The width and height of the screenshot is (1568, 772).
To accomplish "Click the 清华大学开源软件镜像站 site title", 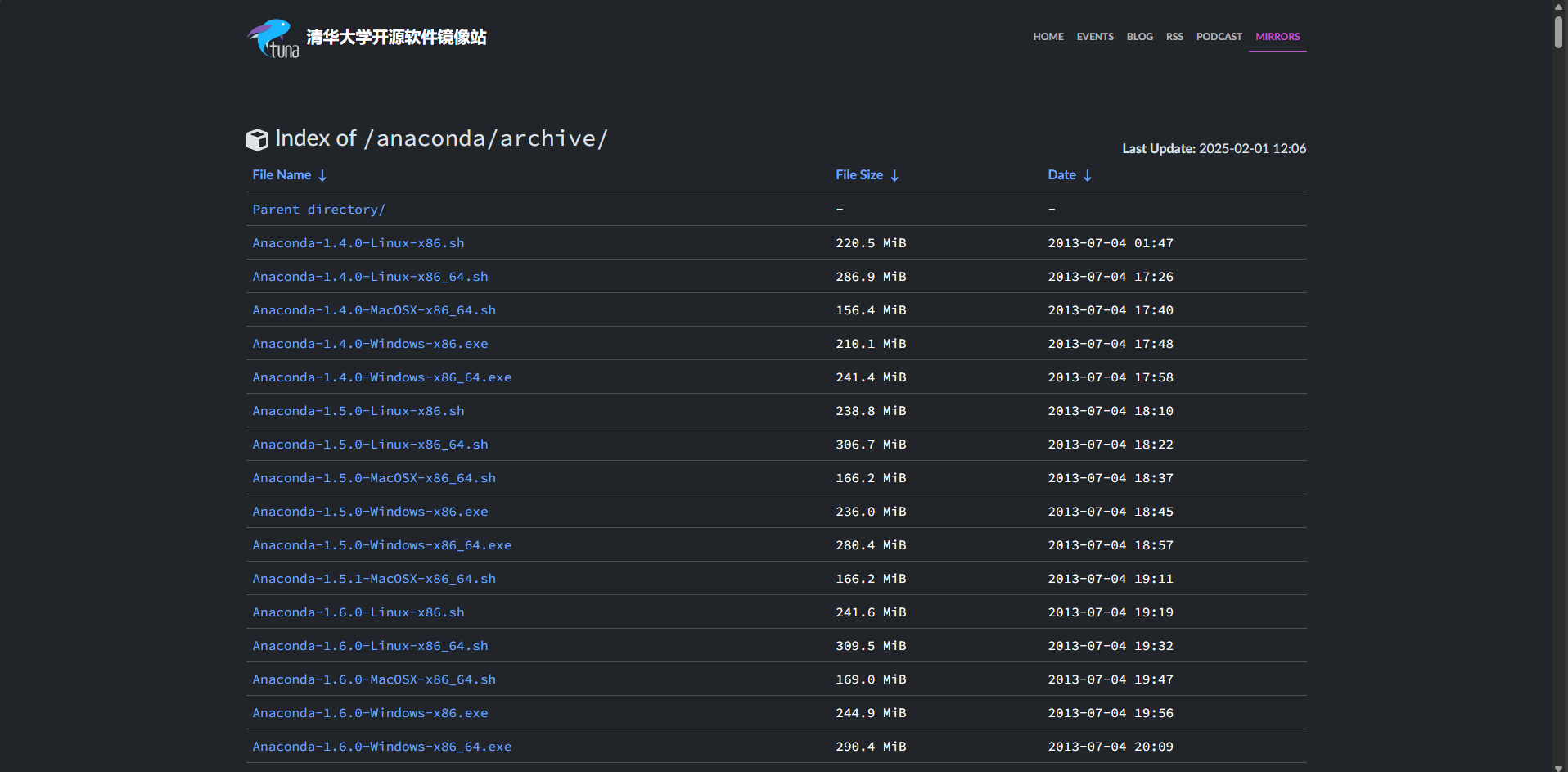I will (396, 38).
